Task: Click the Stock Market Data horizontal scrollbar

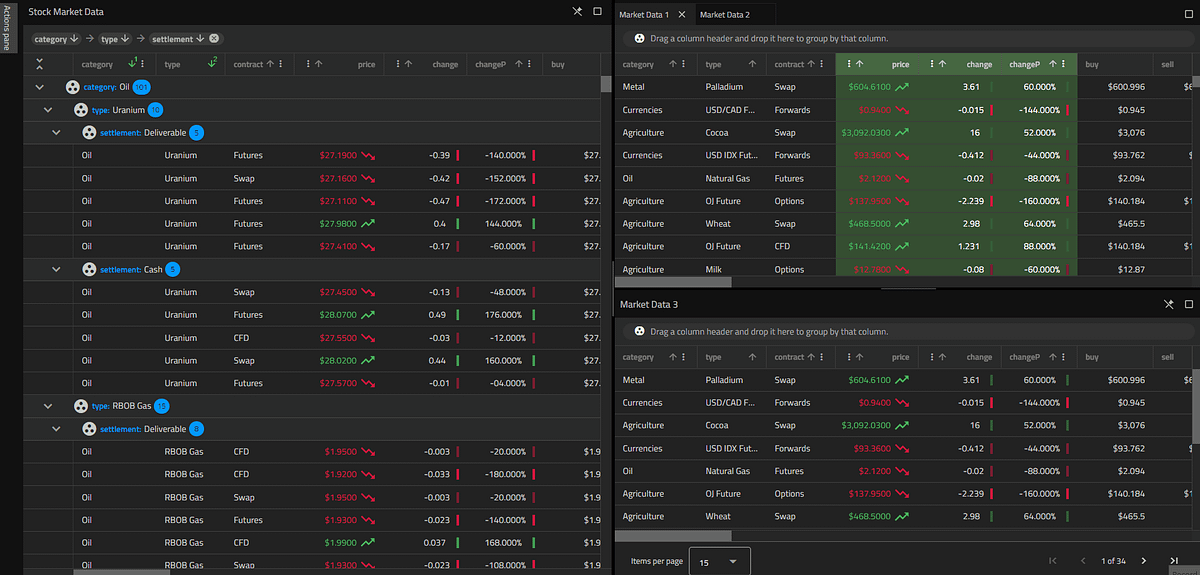Action: pyautogui.click(x=117, y=571)
